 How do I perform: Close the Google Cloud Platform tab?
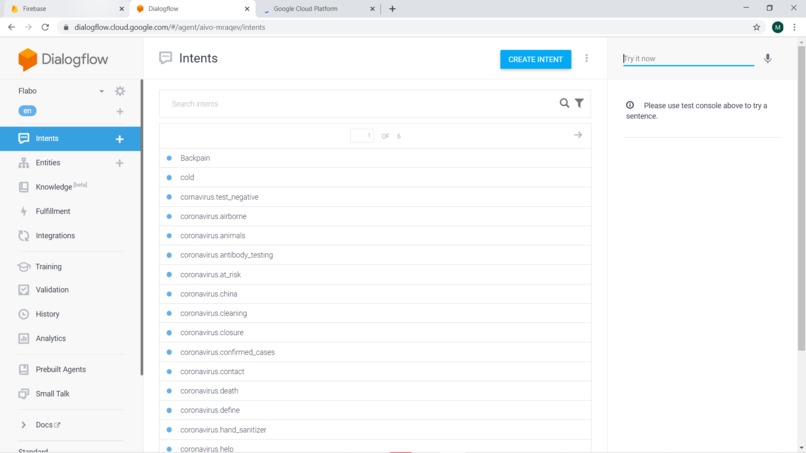pyautogui.click(x=372, y=9)
